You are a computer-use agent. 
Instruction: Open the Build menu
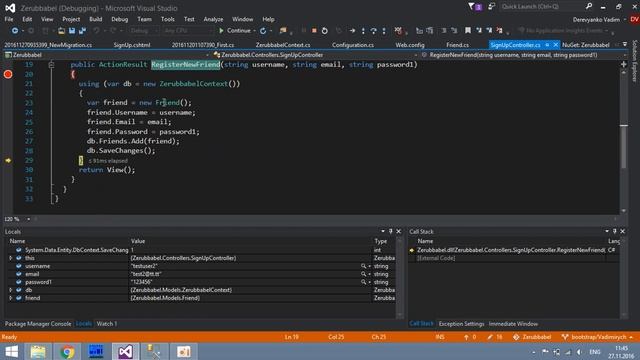[x=95, y=19]
